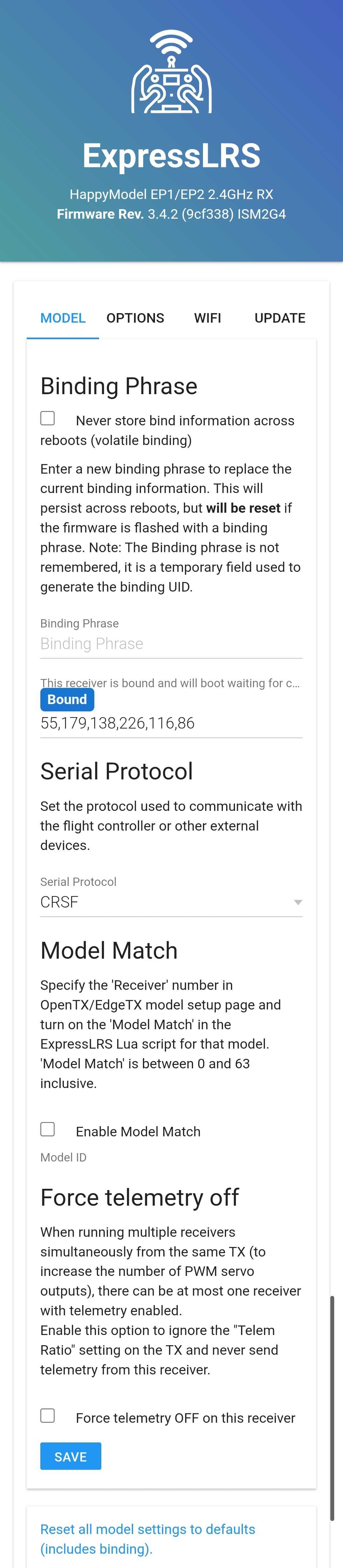Click the Firmware Rev. version text
Image resolution: width=343 pixels, height=1568 pixels.
point(171,214)
